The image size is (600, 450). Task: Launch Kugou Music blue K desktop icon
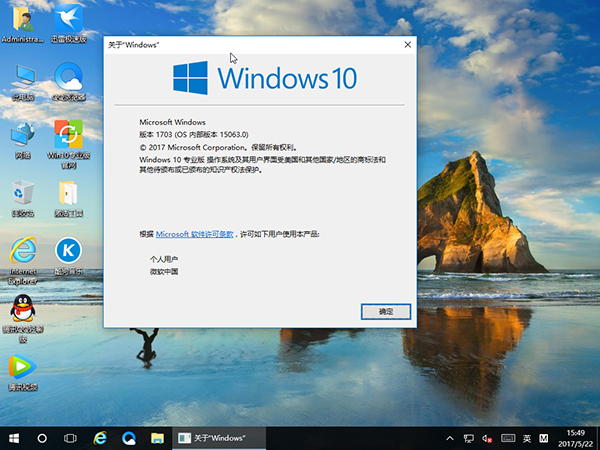[x=68, y=250]
